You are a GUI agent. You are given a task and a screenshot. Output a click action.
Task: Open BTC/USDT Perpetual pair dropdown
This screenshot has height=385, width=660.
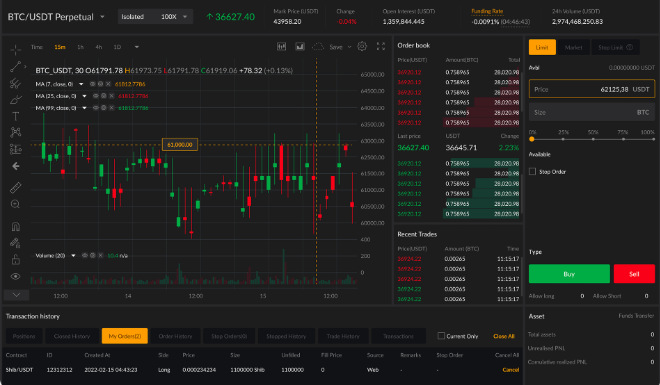click(x=102, y=17)
